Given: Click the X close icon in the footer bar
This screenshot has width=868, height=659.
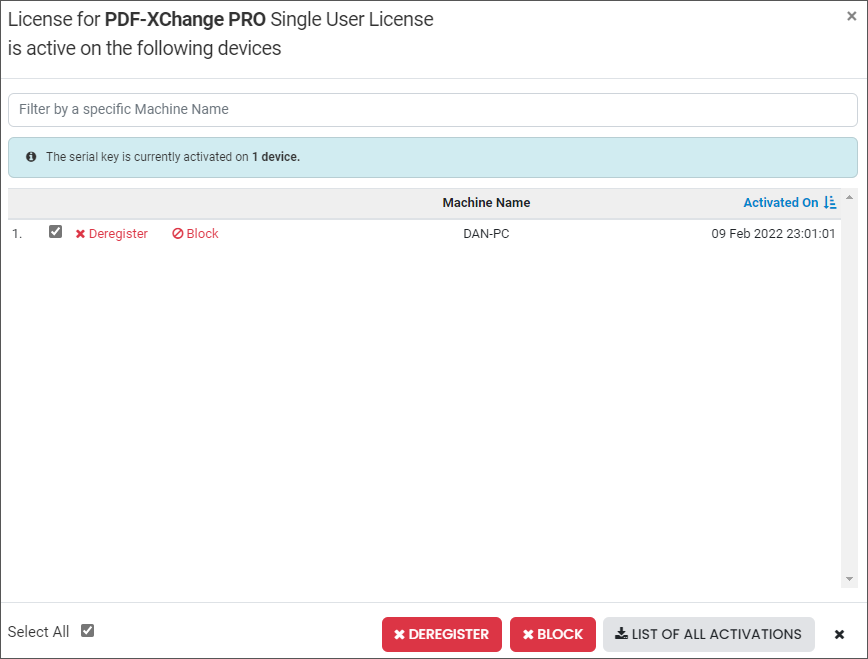Looking at the screenshot, I should [839, 634].
